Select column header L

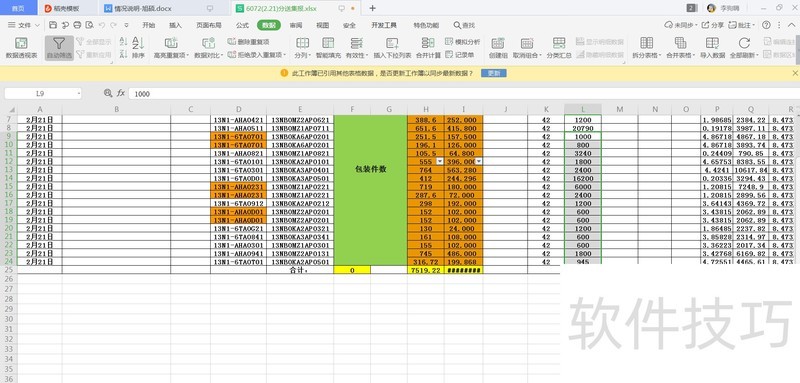[x=583, y=109]
